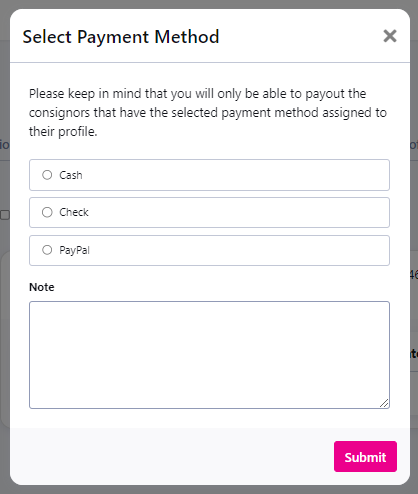Click the bold 'Note' field label

tap(42, 287)
